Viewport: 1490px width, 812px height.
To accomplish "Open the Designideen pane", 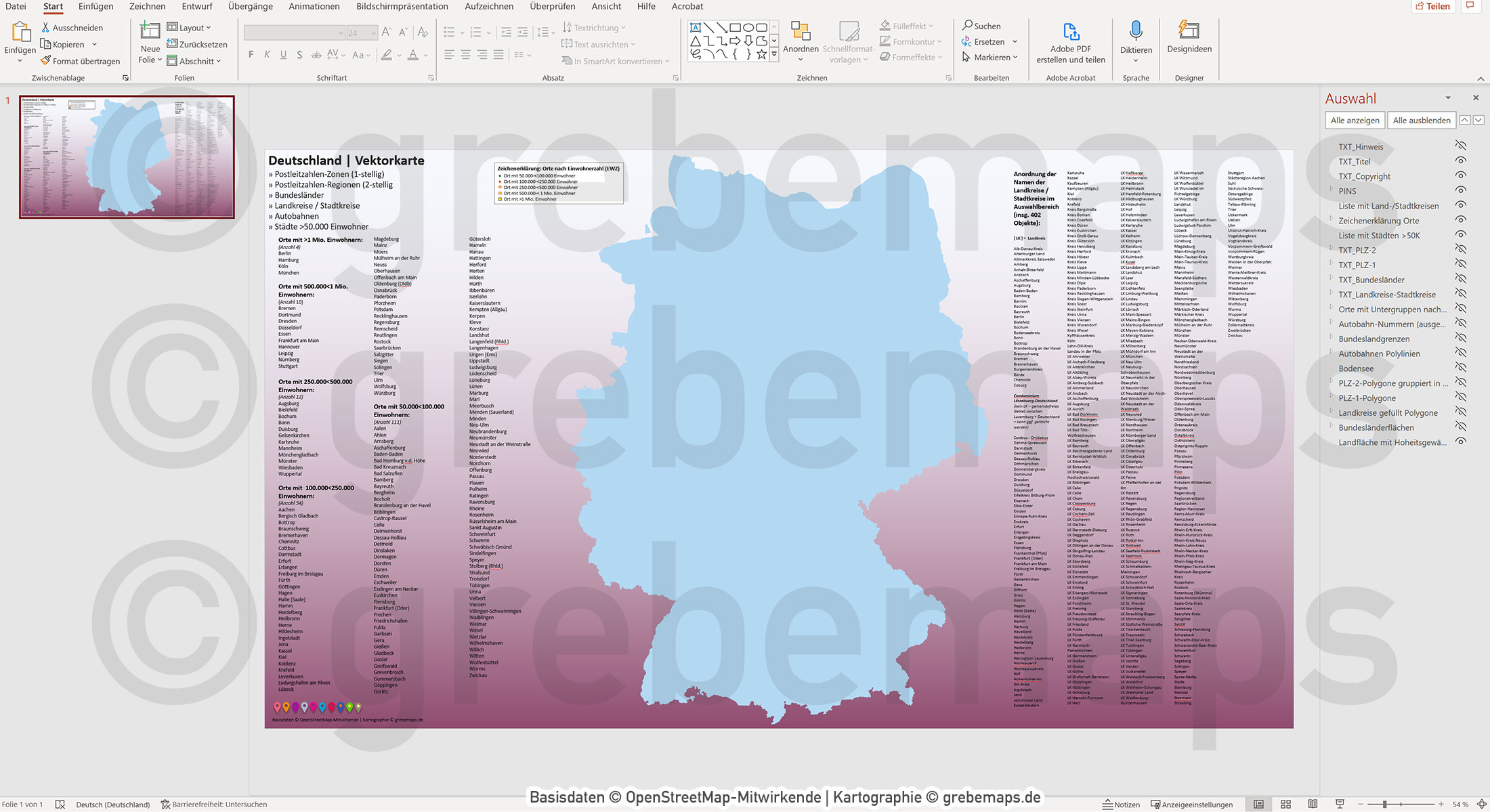I will pyautogui.click(x=1189, y=41).
